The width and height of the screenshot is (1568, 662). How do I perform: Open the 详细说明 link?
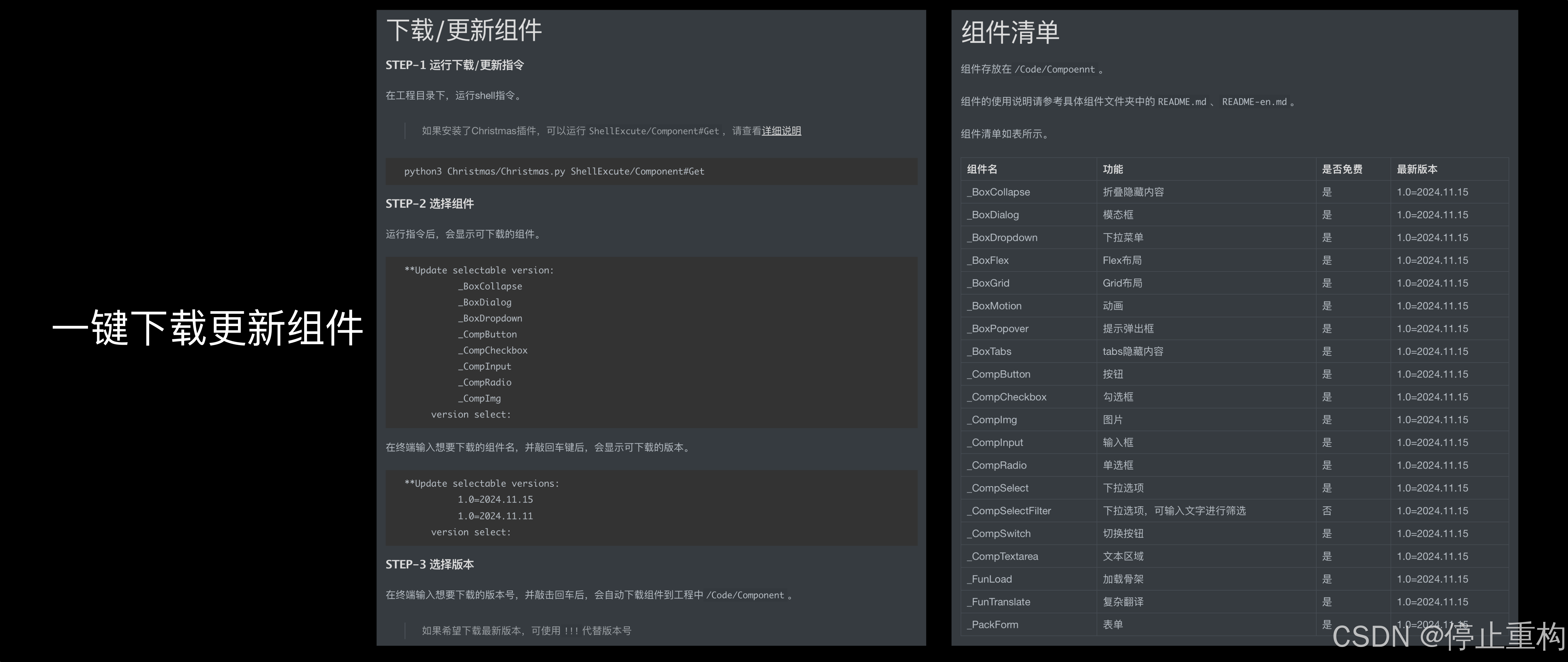click(x=781, y=131)
